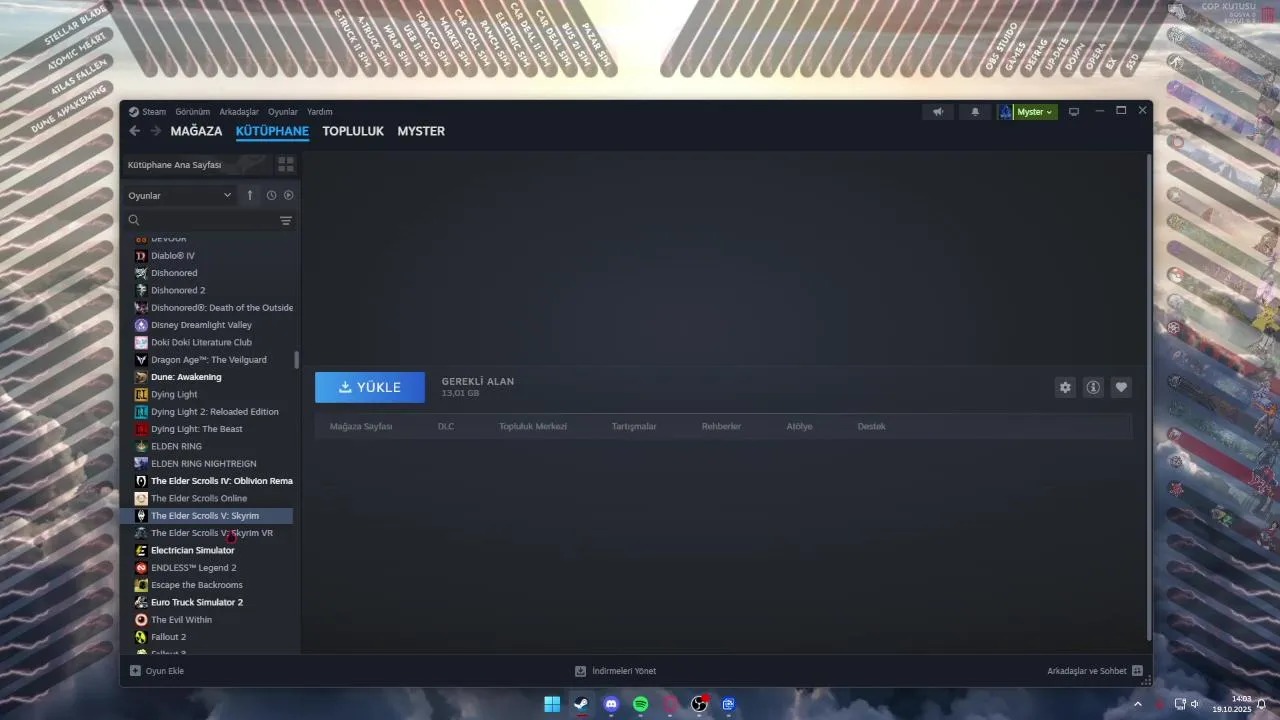Click İndirmeleri Yönet at bottom
Image resolution: width=1280 pixels, height=720 pixels.
[x=624, y=671]
